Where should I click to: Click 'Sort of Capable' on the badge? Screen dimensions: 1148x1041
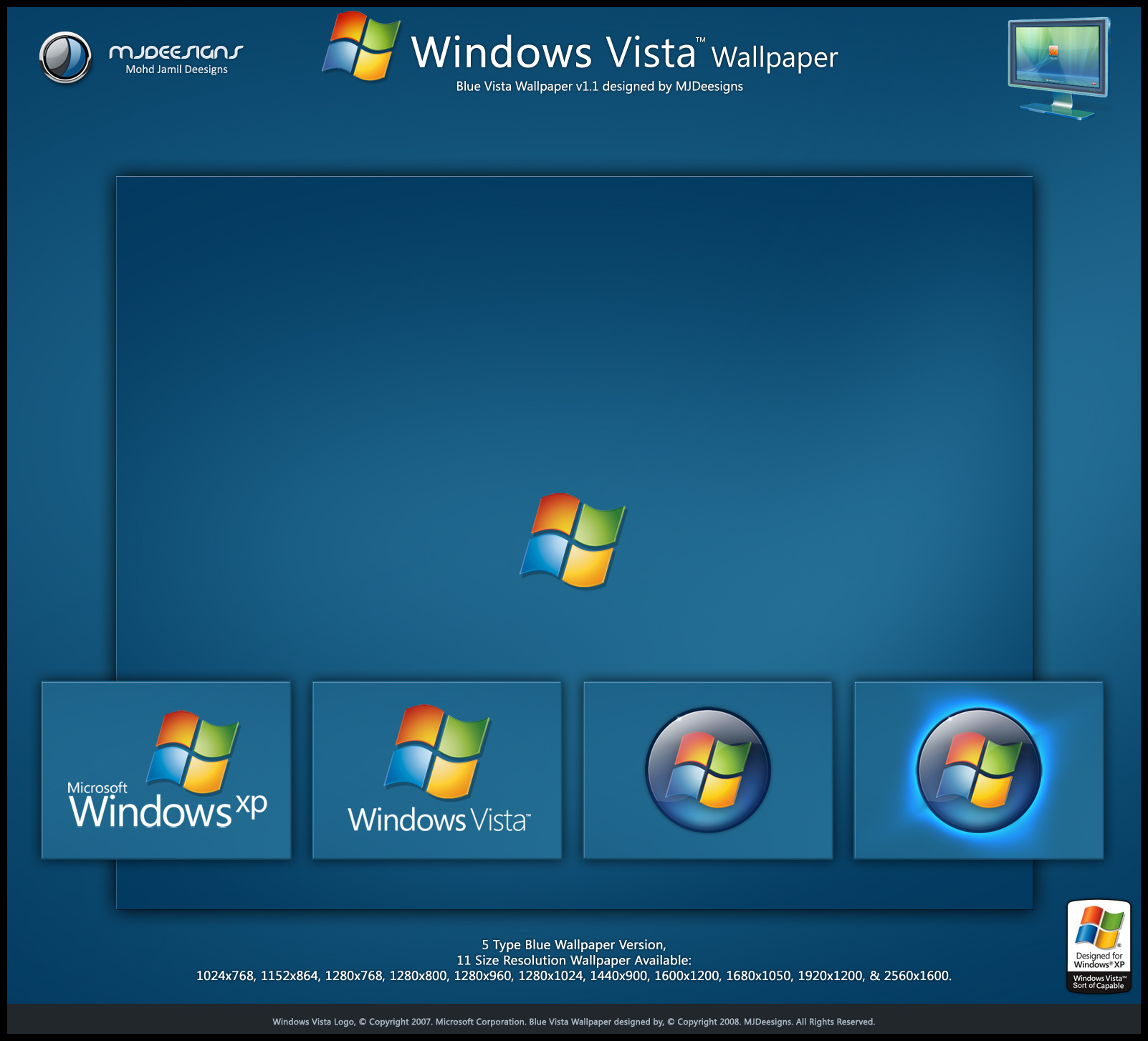1099,986
